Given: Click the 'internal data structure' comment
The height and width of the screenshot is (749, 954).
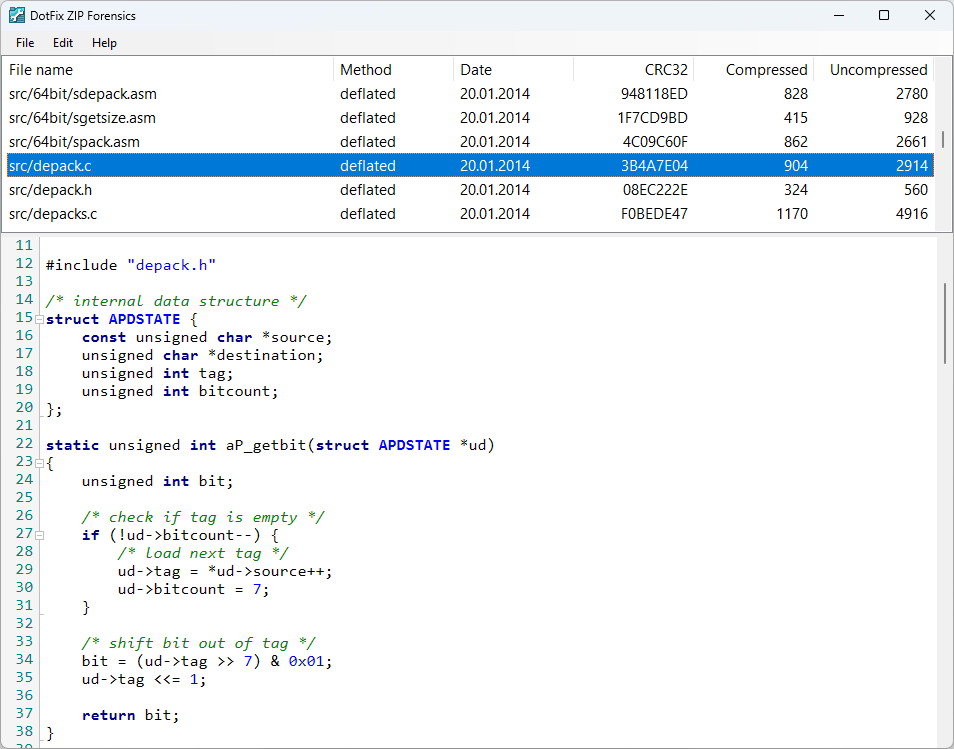Looking at the screenshot, I should (176, 301).
